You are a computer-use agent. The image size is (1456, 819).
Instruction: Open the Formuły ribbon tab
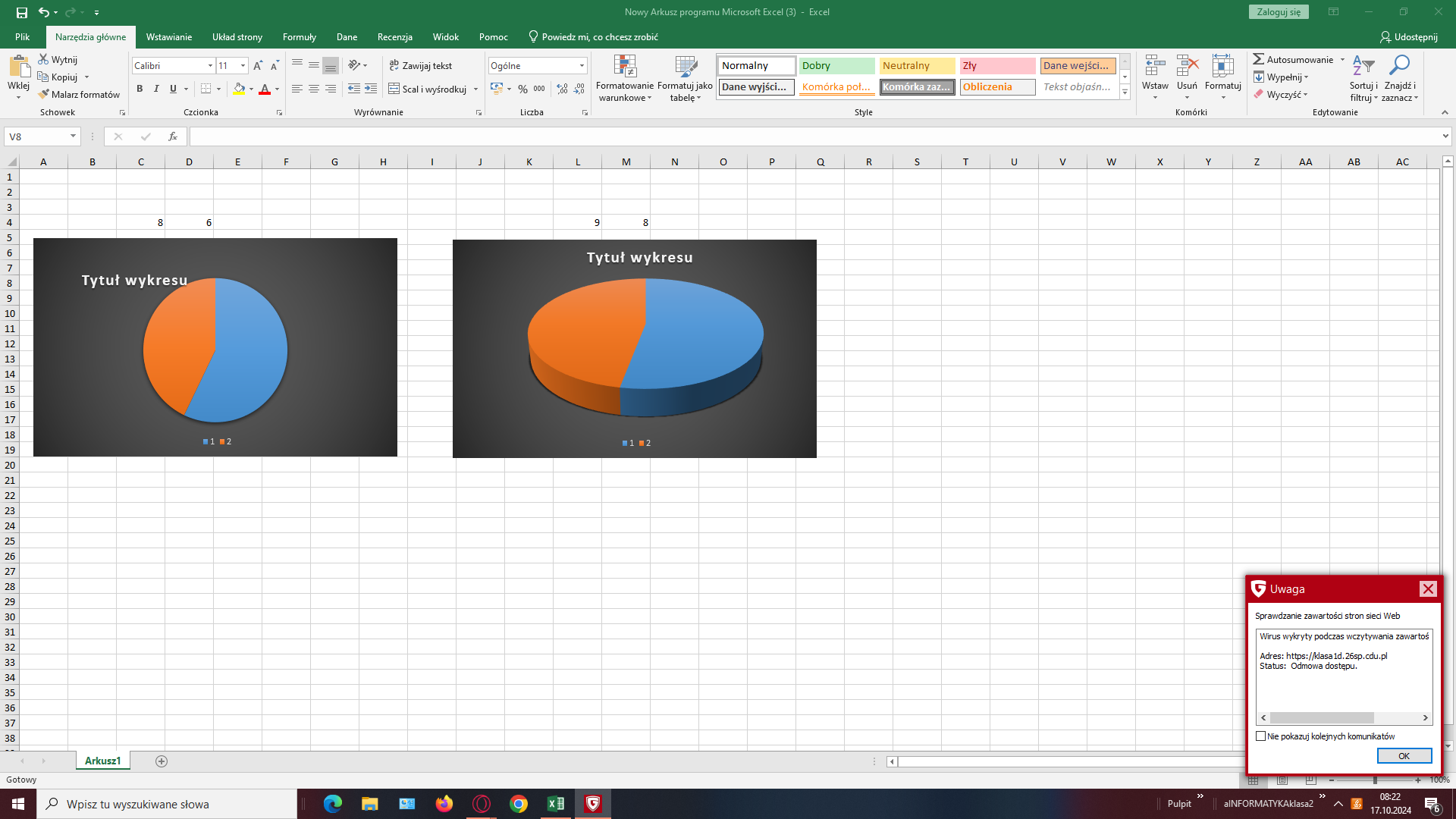299,36
